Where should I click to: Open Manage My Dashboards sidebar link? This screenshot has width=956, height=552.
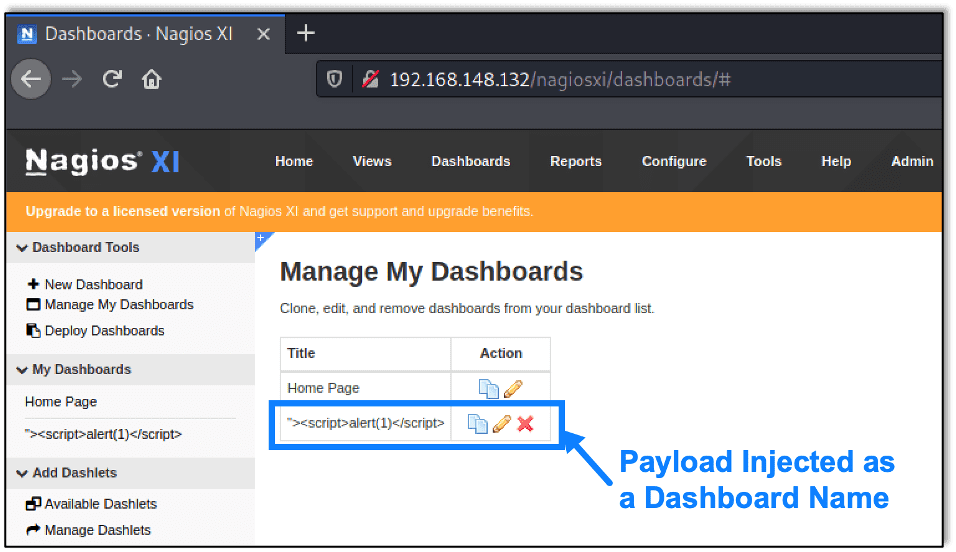(x=119, y=304)
